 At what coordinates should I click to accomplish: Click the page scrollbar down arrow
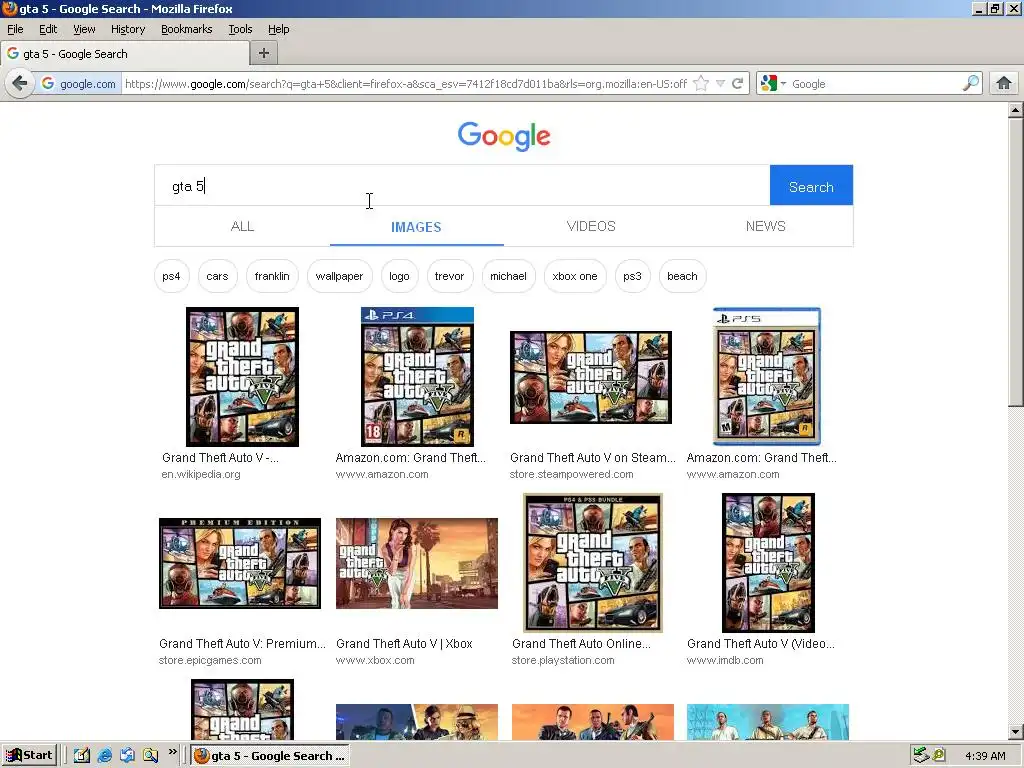(1016, 732)
